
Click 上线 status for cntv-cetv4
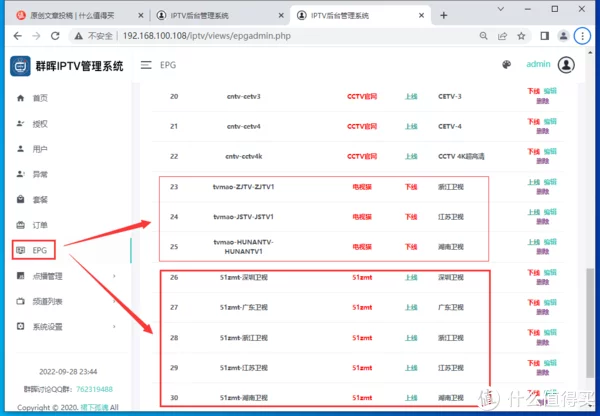[411, 126]
